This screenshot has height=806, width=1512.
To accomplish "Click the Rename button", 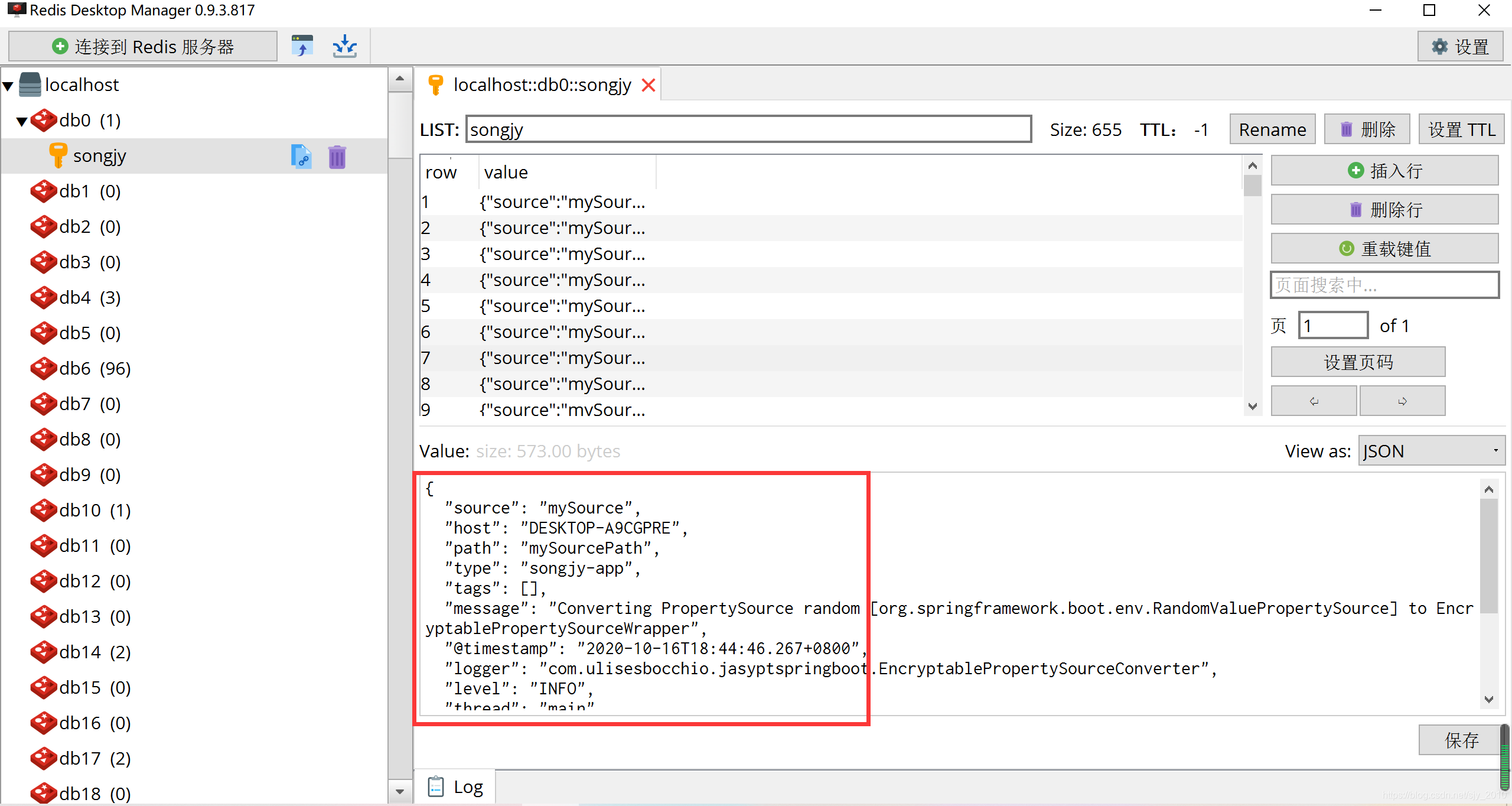I will pyautogui.click(x=1272, y=129).
